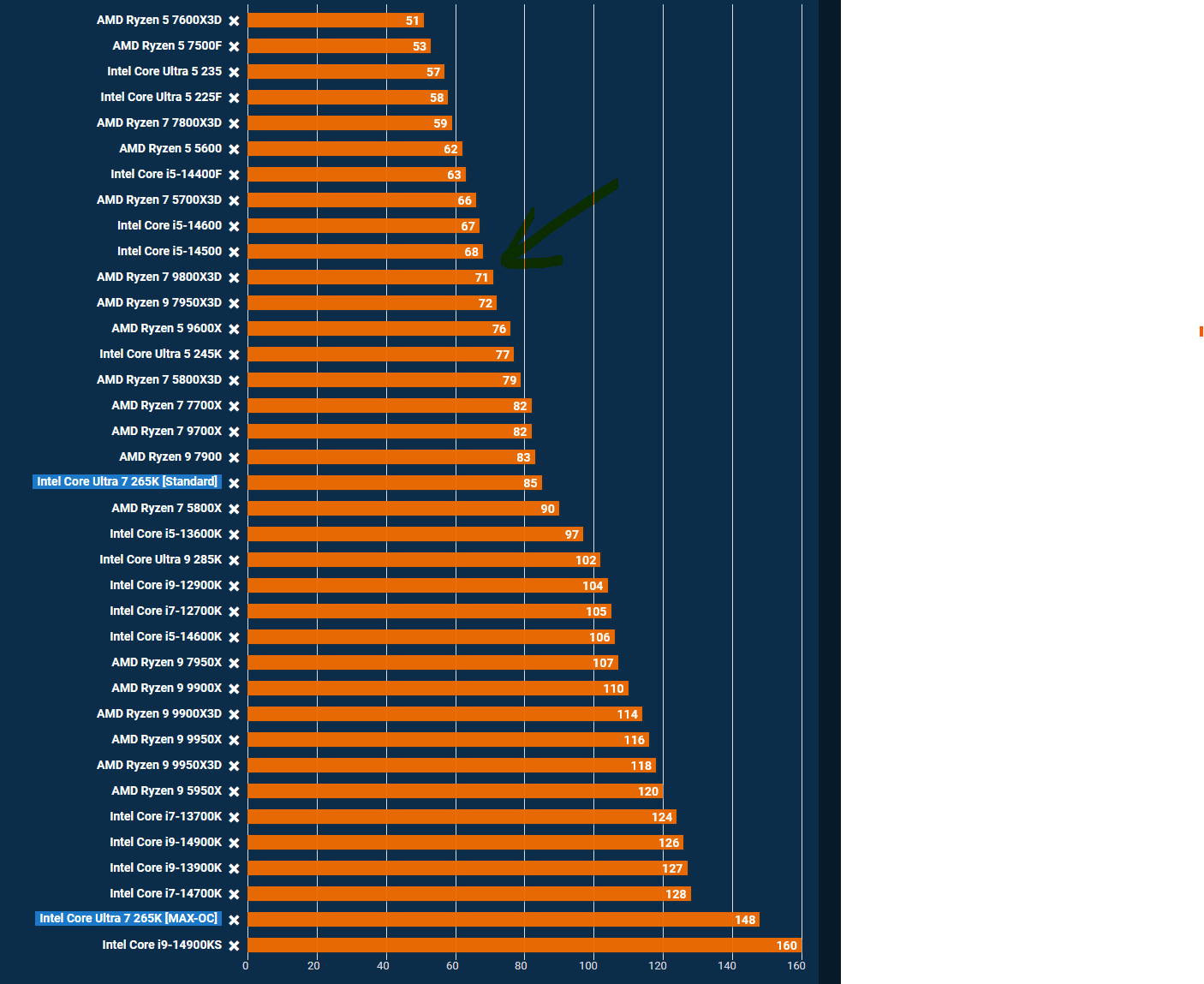Click the Intel Core Ultra 9 285K label
The width and height of the screenshot is (1204, 984).
click(161, 559)
